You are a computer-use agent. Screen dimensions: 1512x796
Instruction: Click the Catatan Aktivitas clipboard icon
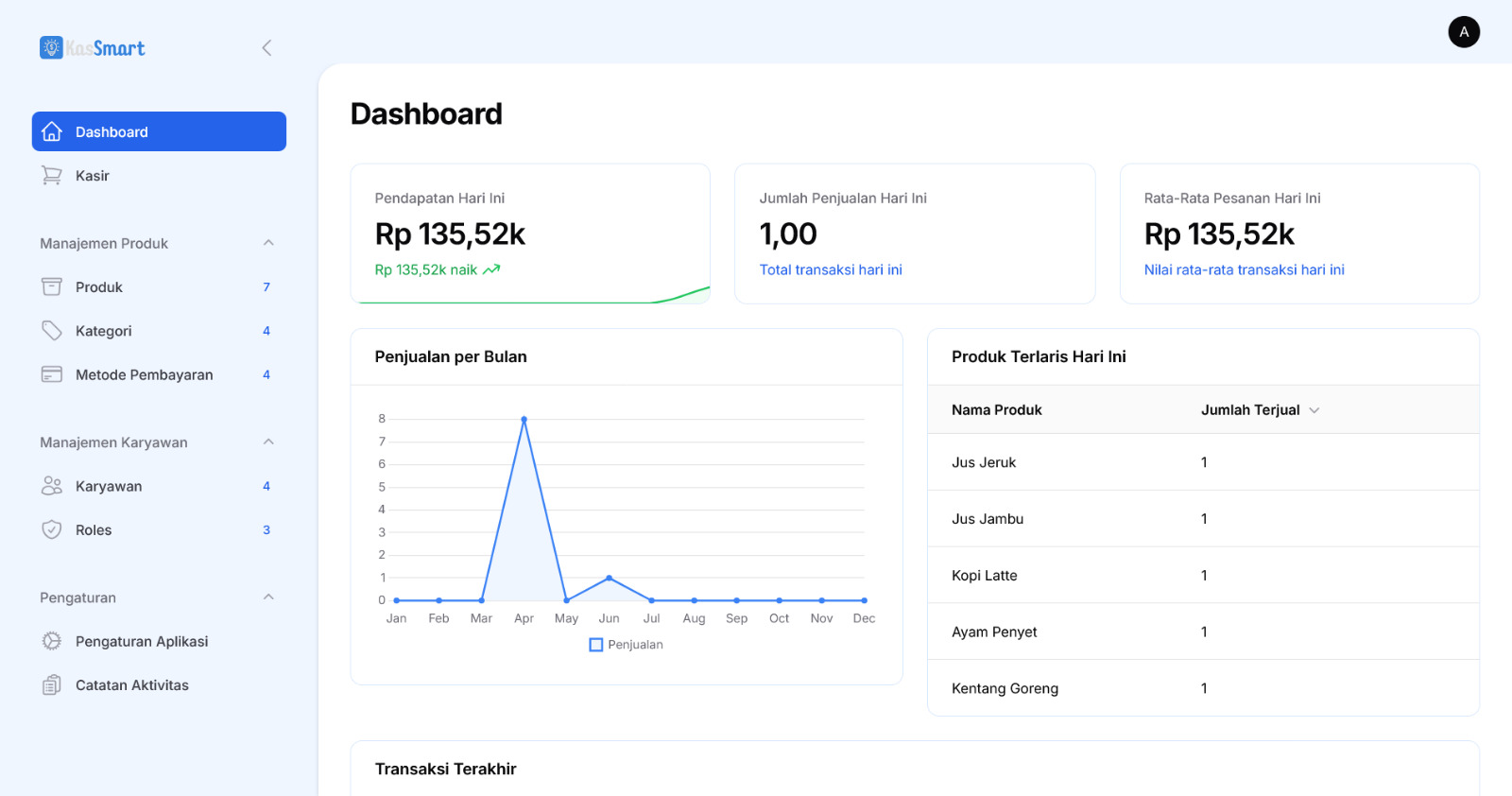[52, 685]
